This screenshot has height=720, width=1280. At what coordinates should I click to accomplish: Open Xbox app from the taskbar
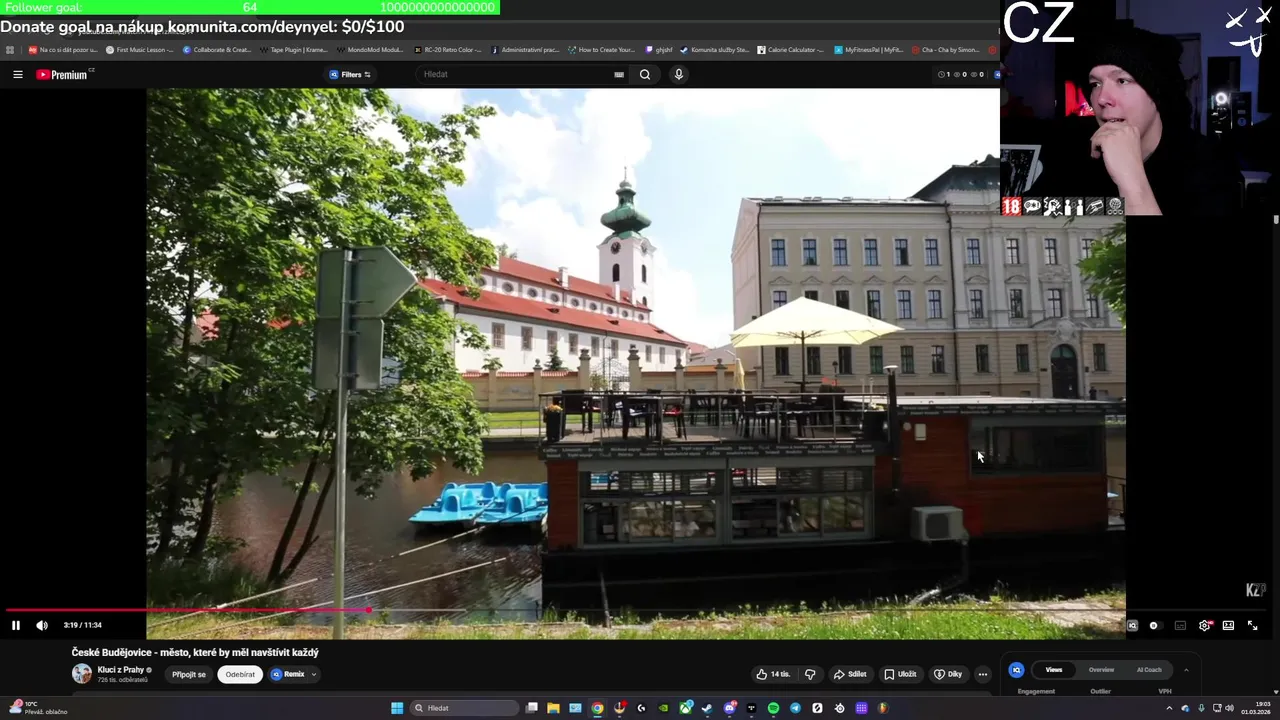click(x=685, y=708)
